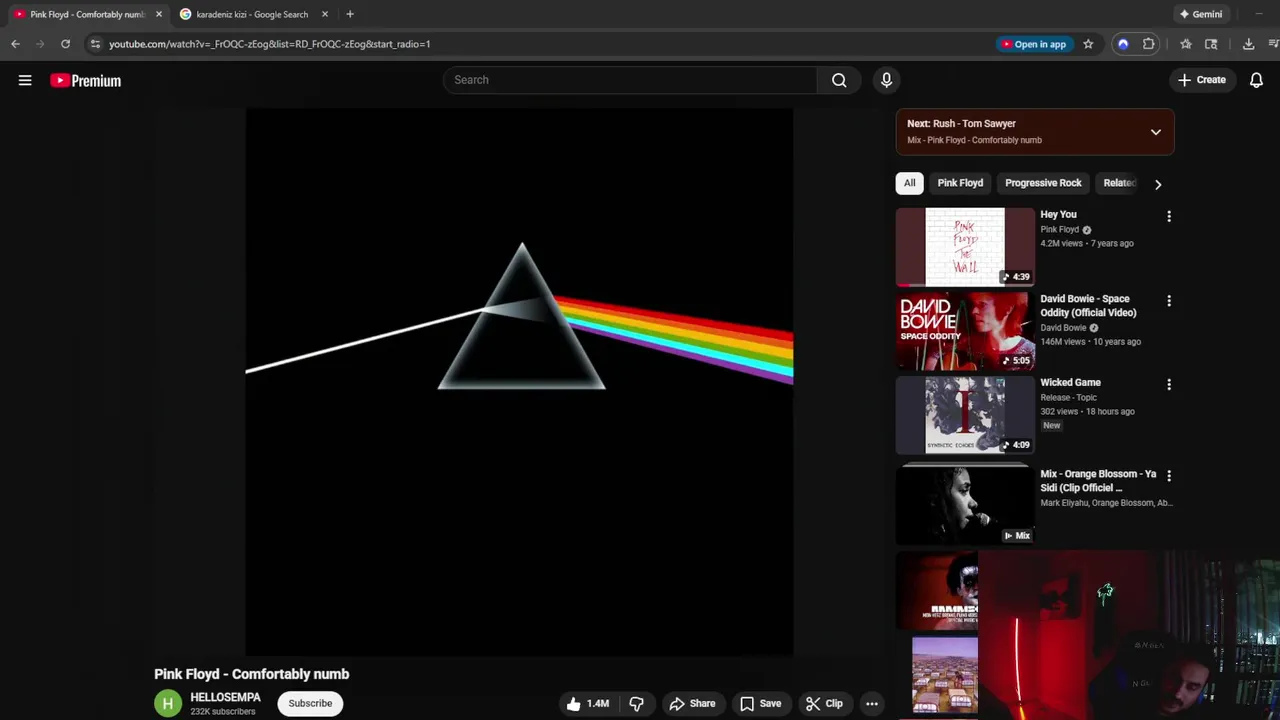Open Pink Floyd channel under Hey You

tap(1059, 229)
